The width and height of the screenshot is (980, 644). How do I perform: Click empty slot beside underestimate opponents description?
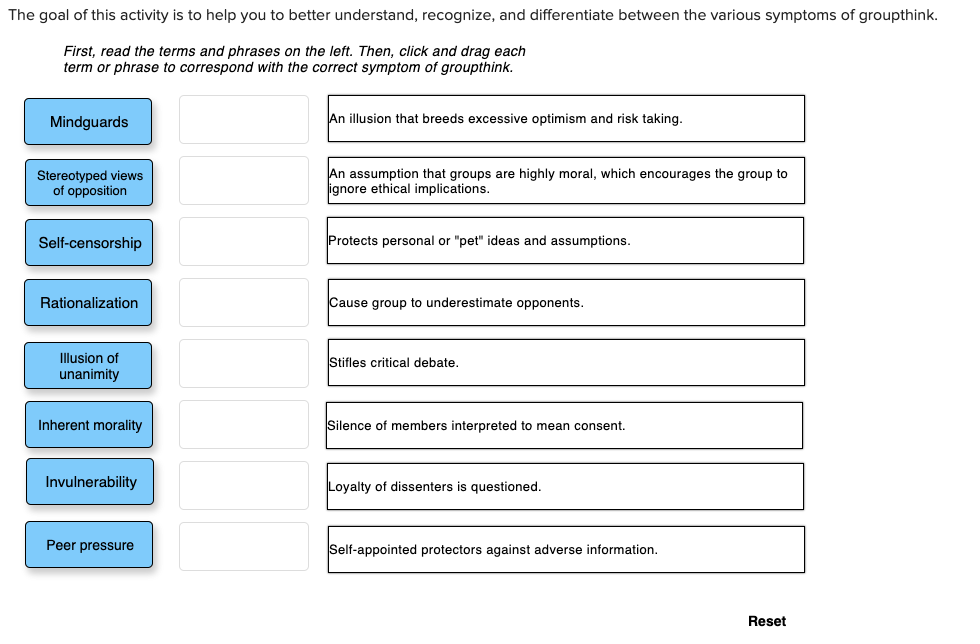[244, 303]
